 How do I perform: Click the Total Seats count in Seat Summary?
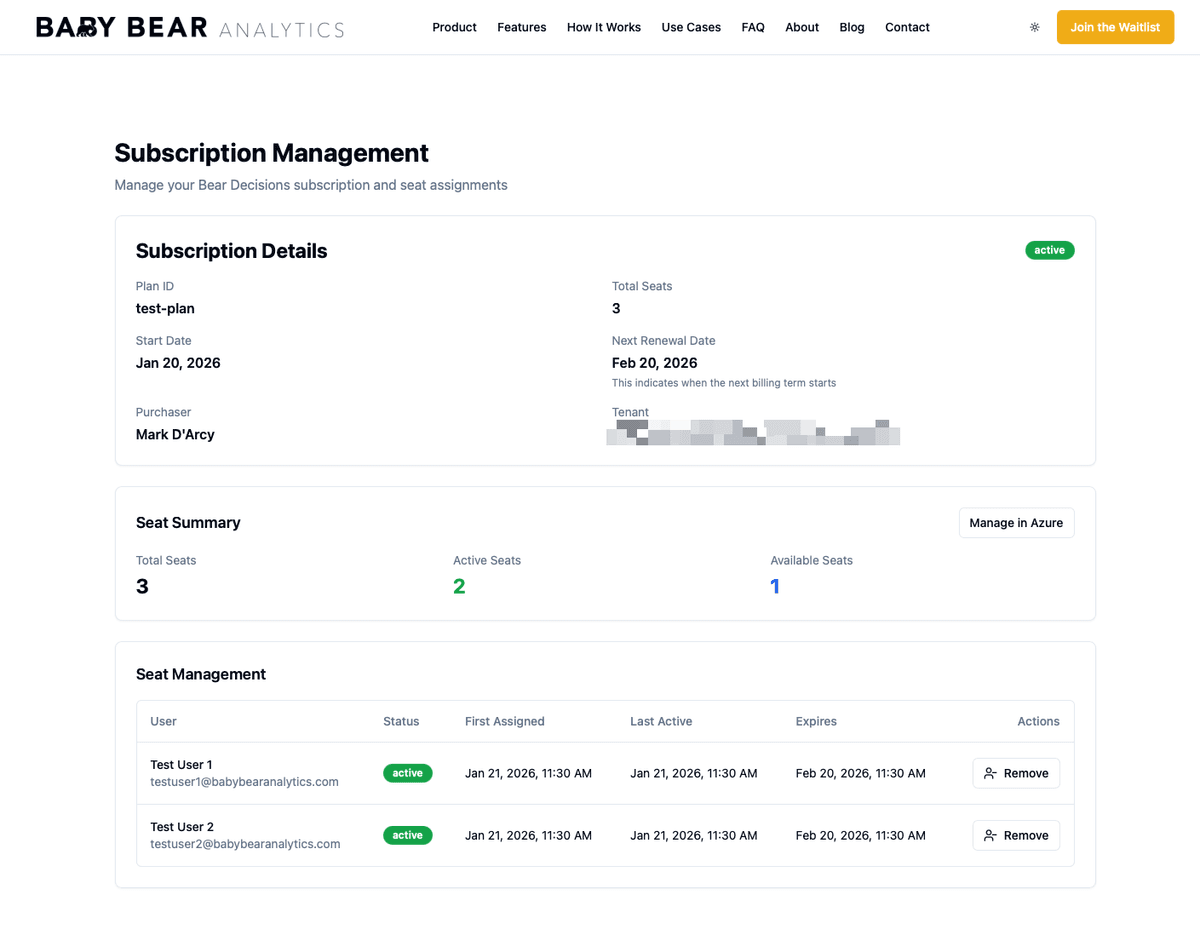click(x=142, y=586)
